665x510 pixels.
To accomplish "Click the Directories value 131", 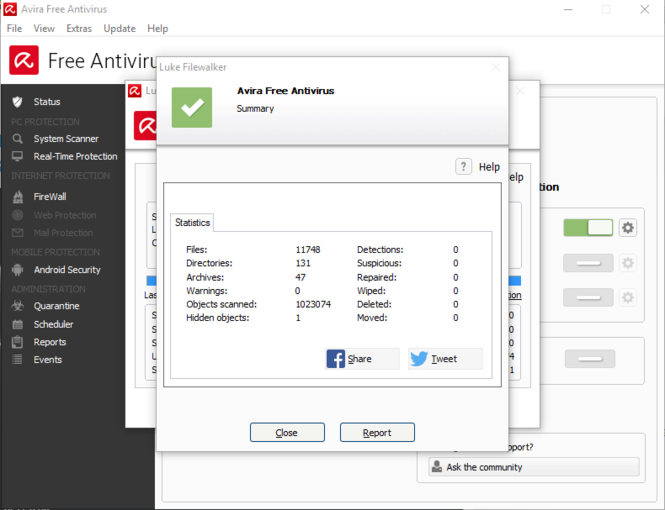I will tap(303, 263).
